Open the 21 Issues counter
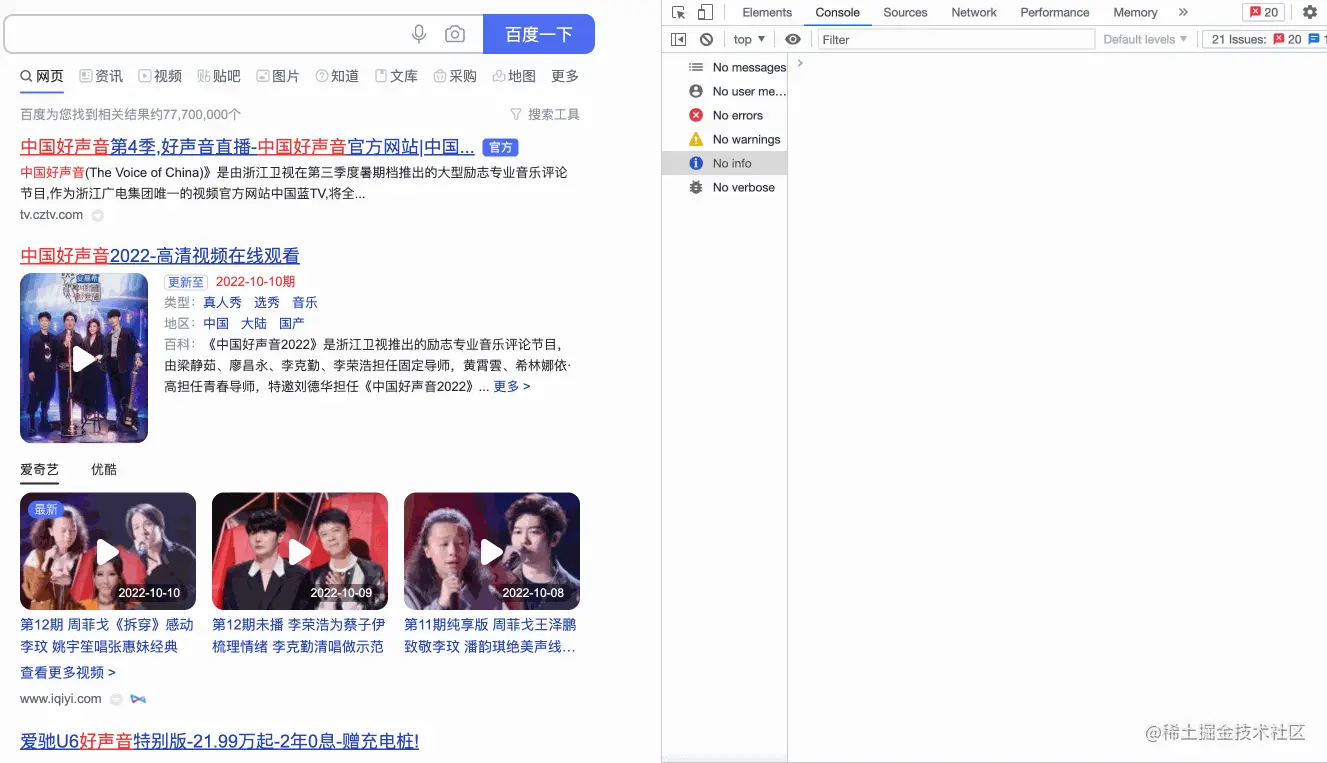The height and width of the screenshot is (763, 1327). point(1264,40)
